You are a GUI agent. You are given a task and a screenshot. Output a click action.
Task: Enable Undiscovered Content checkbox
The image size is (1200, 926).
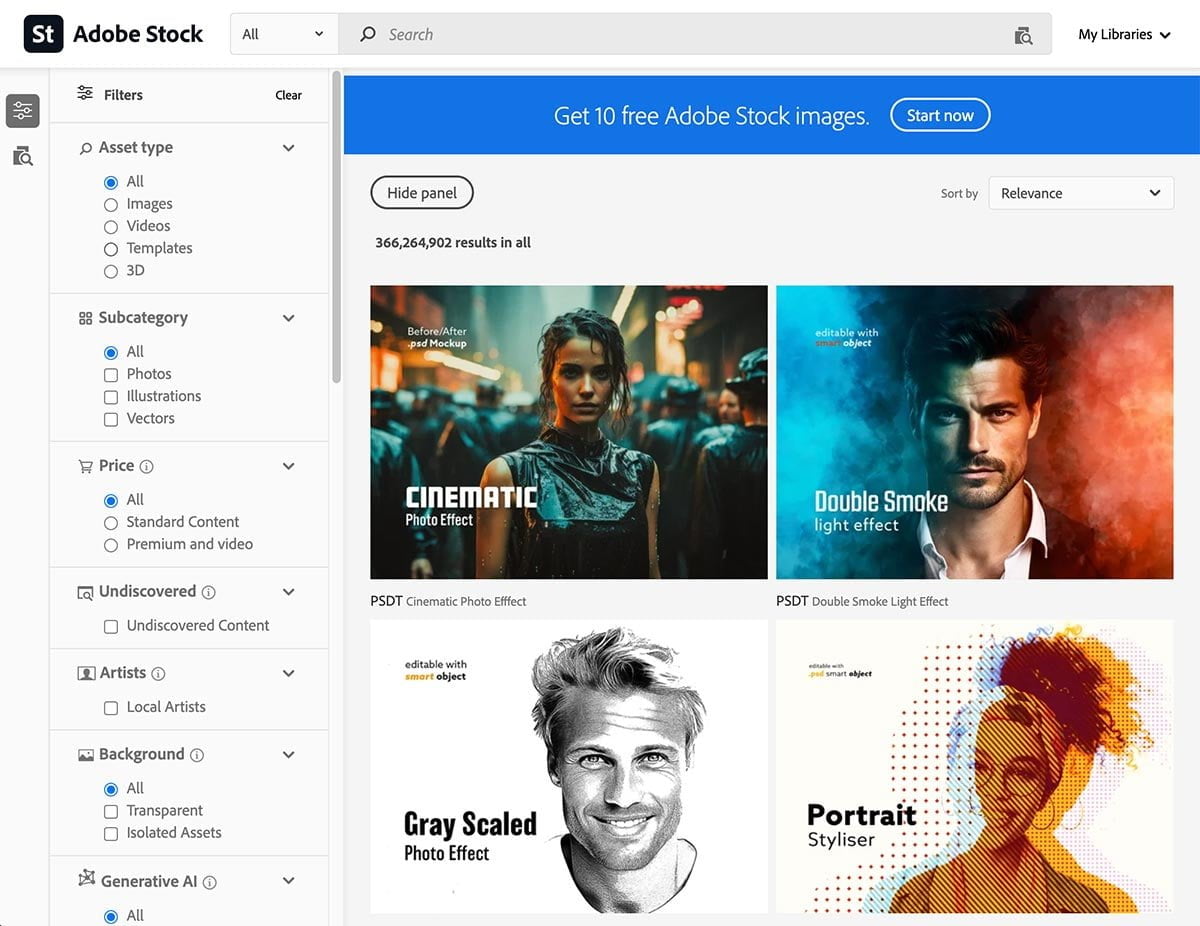pyautogui.click(x=111, y=626)
